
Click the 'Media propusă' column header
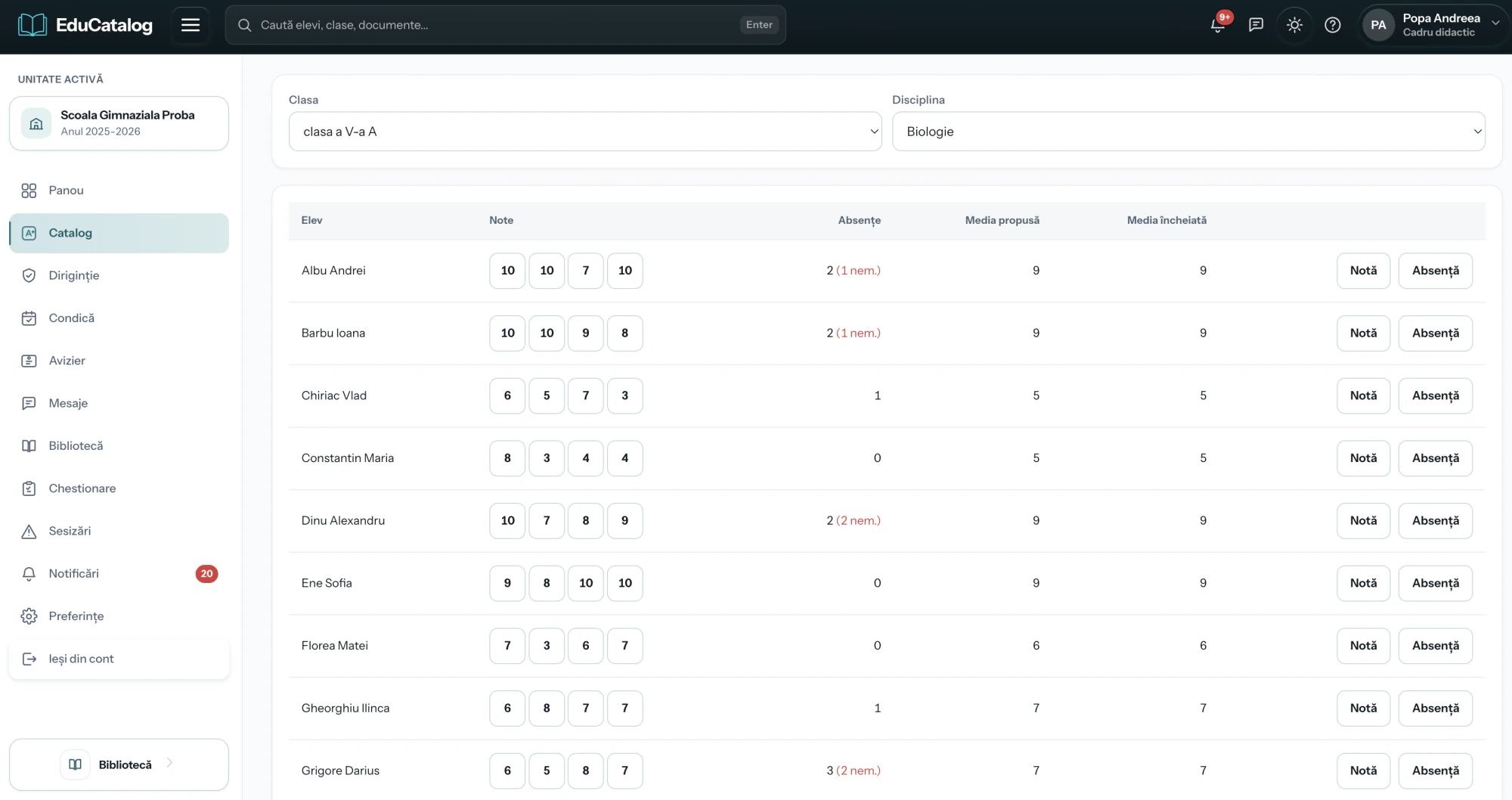pyautogui.click(x=1002, y=220)
